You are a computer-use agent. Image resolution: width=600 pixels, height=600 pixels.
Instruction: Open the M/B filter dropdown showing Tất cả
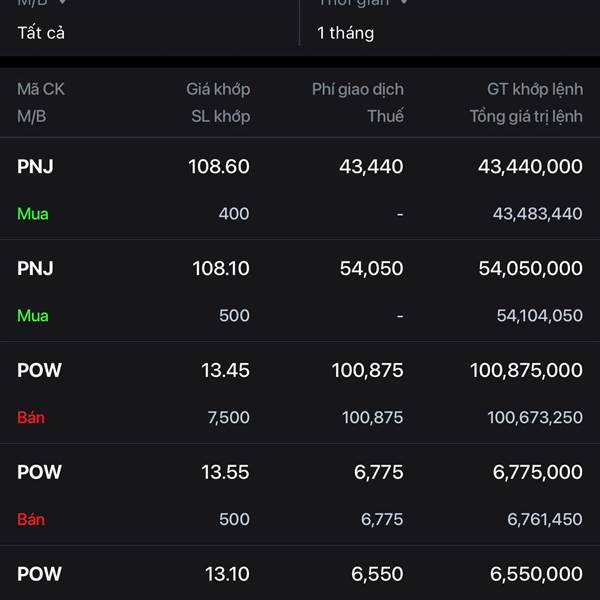point(42,33)
